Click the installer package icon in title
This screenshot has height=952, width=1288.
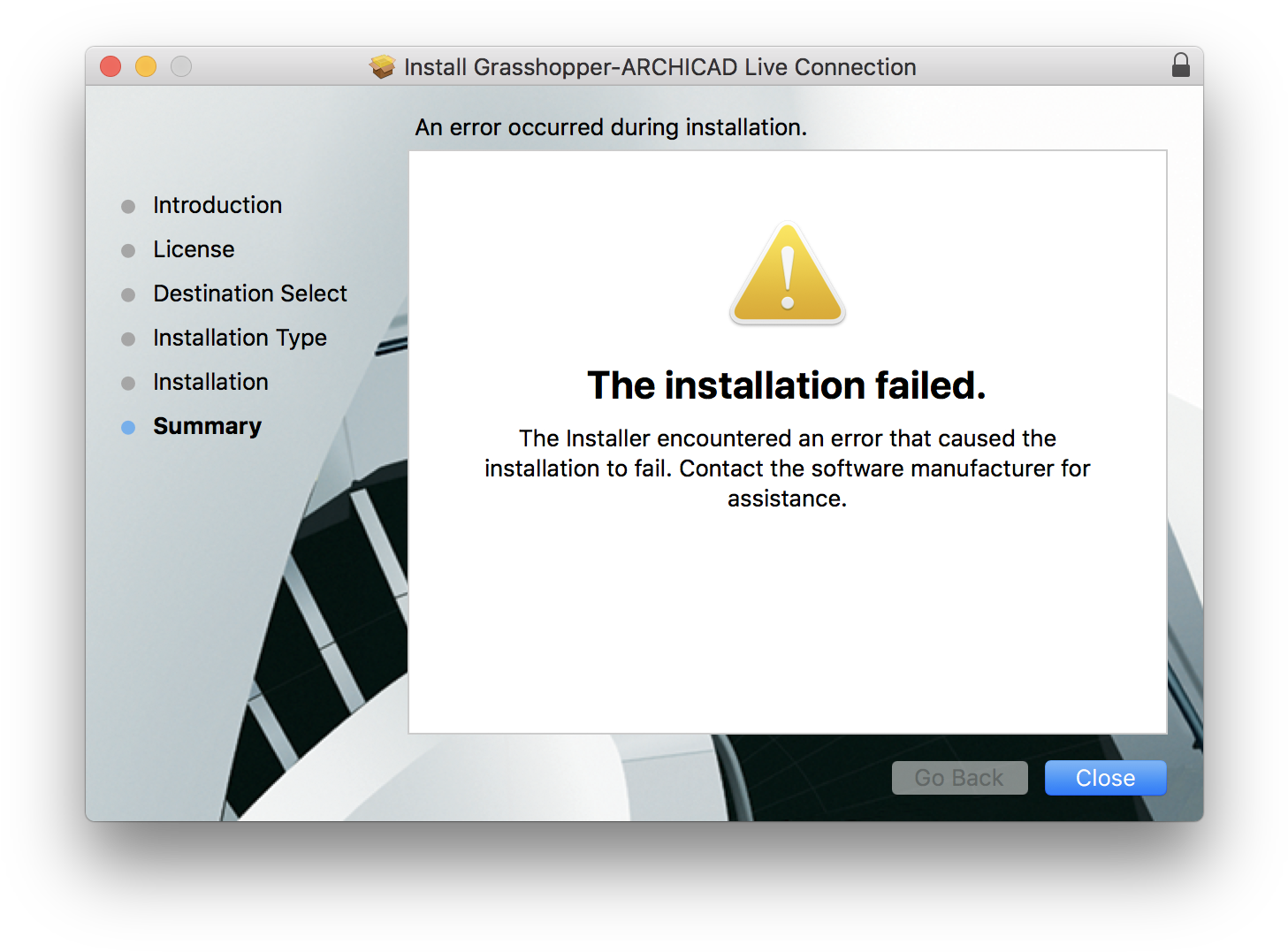pyautogui.click(x=383, y=66)
